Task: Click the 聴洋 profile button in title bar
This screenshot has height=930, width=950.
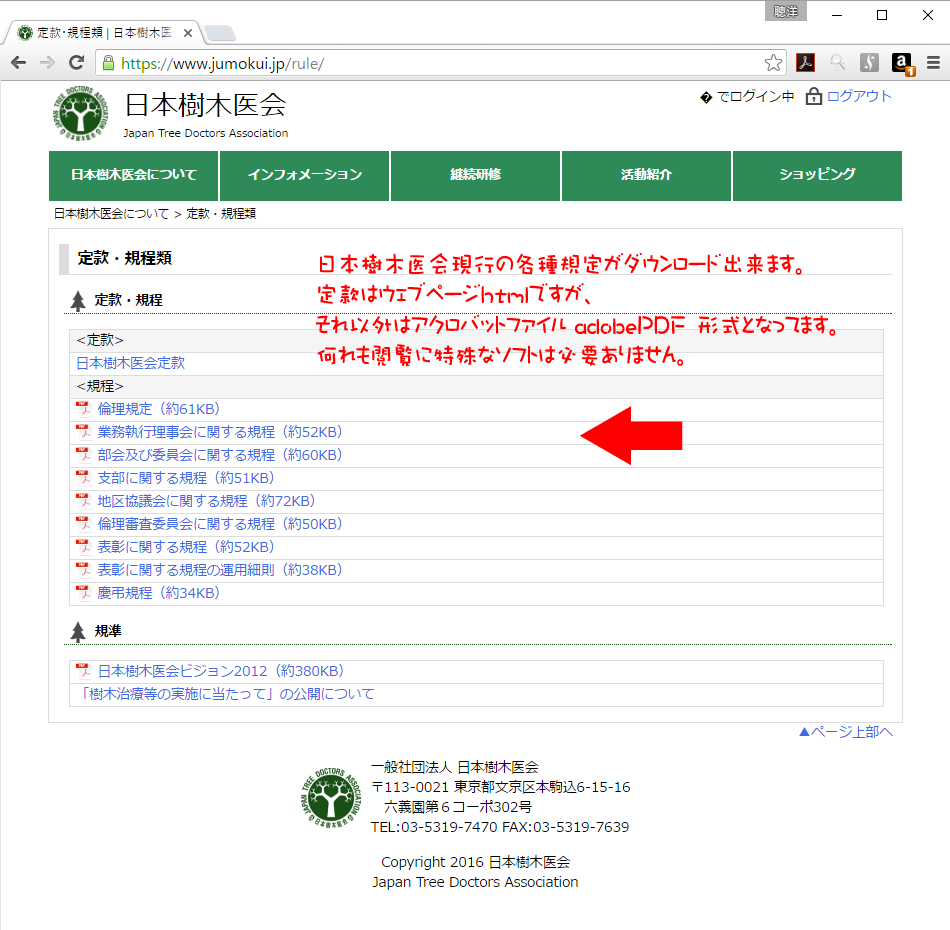Action: pos(785,12)
